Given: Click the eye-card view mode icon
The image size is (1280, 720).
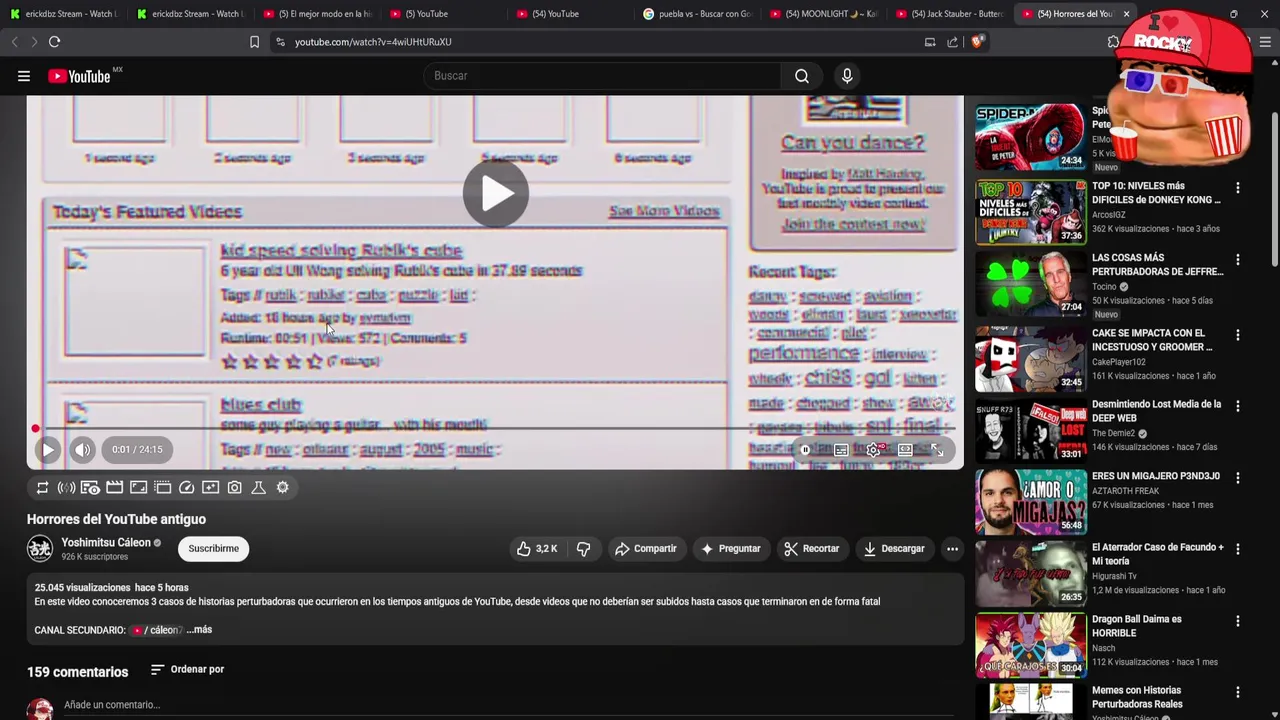Looking at the screenshot, I should 90,487.
